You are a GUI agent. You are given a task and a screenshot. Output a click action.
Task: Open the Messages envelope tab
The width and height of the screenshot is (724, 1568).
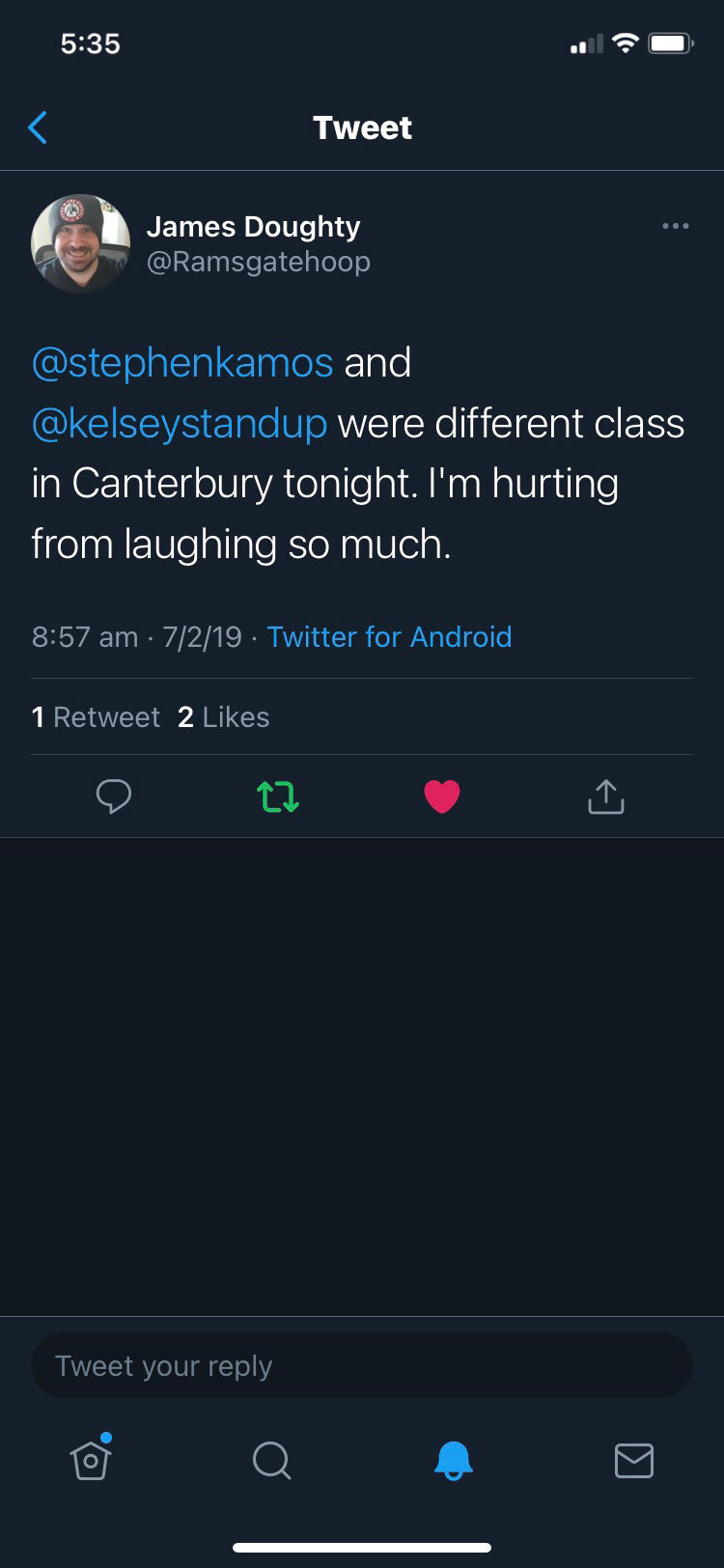pyautogui.click(x=634, y=1460)
